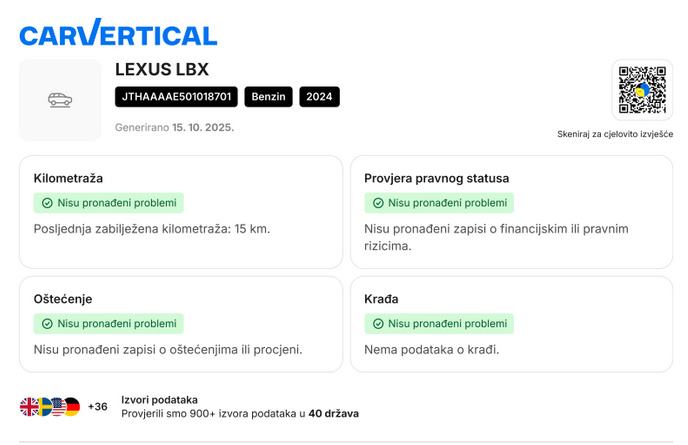Click the checkmark icon in Kilometraža card
688x445 pixels.
point(47,203)
